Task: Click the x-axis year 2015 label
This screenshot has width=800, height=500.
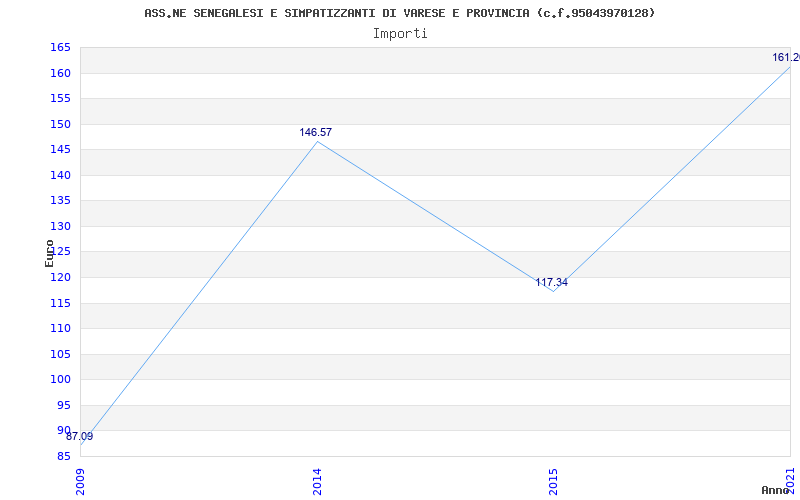Action: tap(554, 482)
